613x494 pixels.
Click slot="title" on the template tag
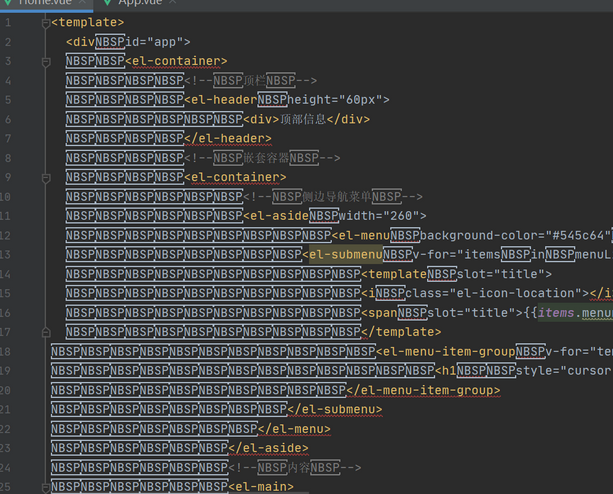(x=500, y=274)
